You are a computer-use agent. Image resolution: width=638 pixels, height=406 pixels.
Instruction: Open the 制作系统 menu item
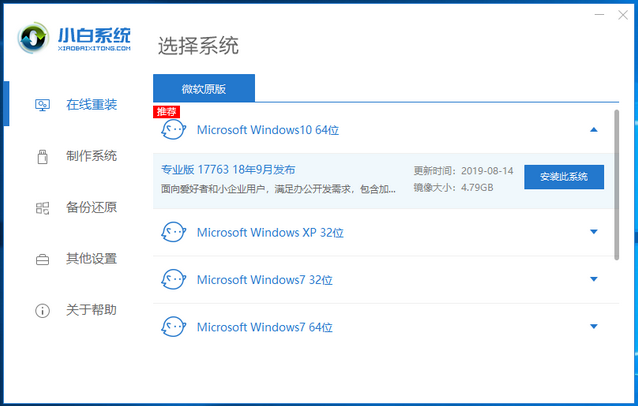pos(92,156)
